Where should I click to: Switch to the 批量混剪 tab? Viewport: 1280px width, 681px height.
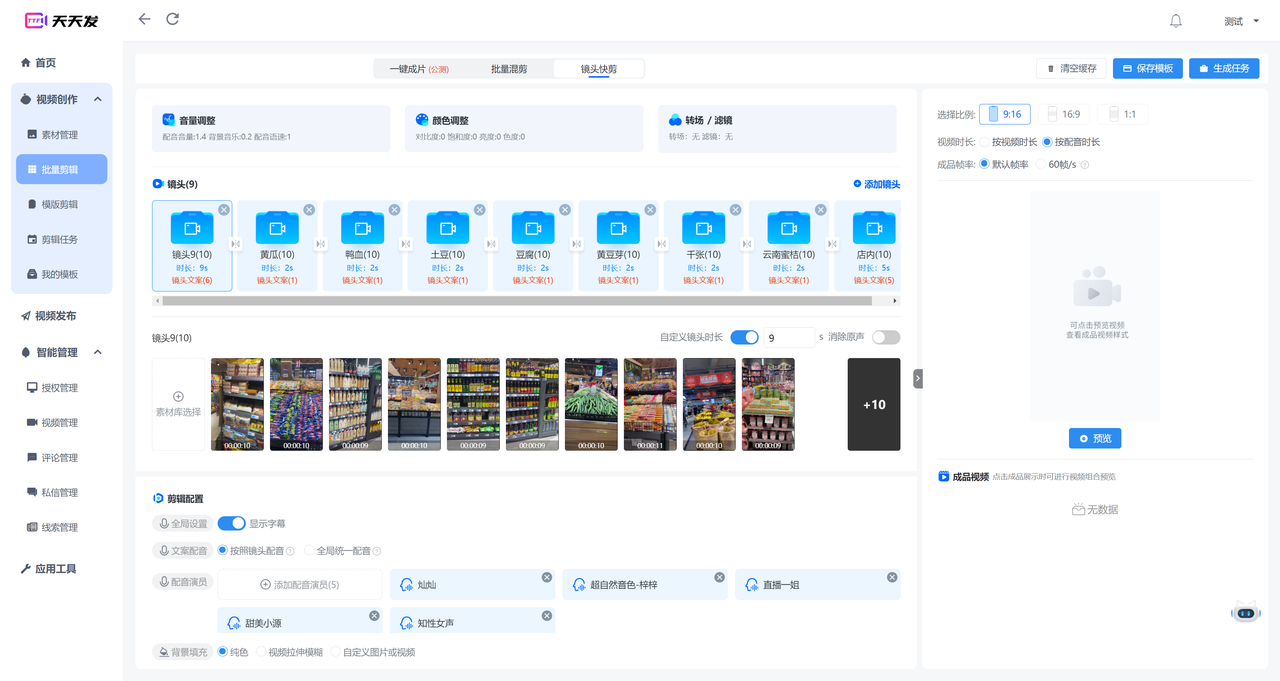click(x=508, y=69)
